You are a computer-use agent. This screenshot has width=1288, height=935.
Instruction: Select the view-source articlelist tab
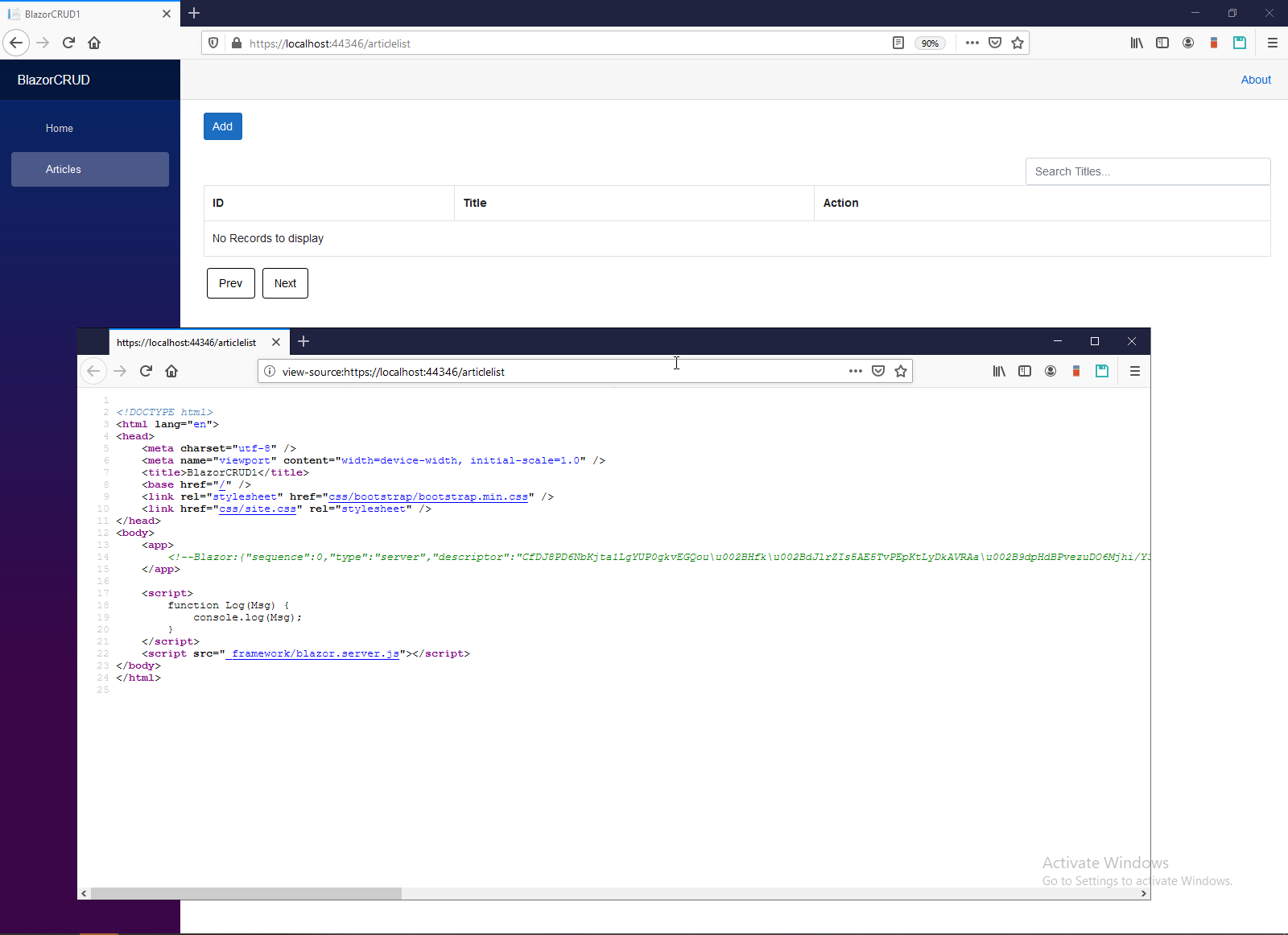(200, 342)
